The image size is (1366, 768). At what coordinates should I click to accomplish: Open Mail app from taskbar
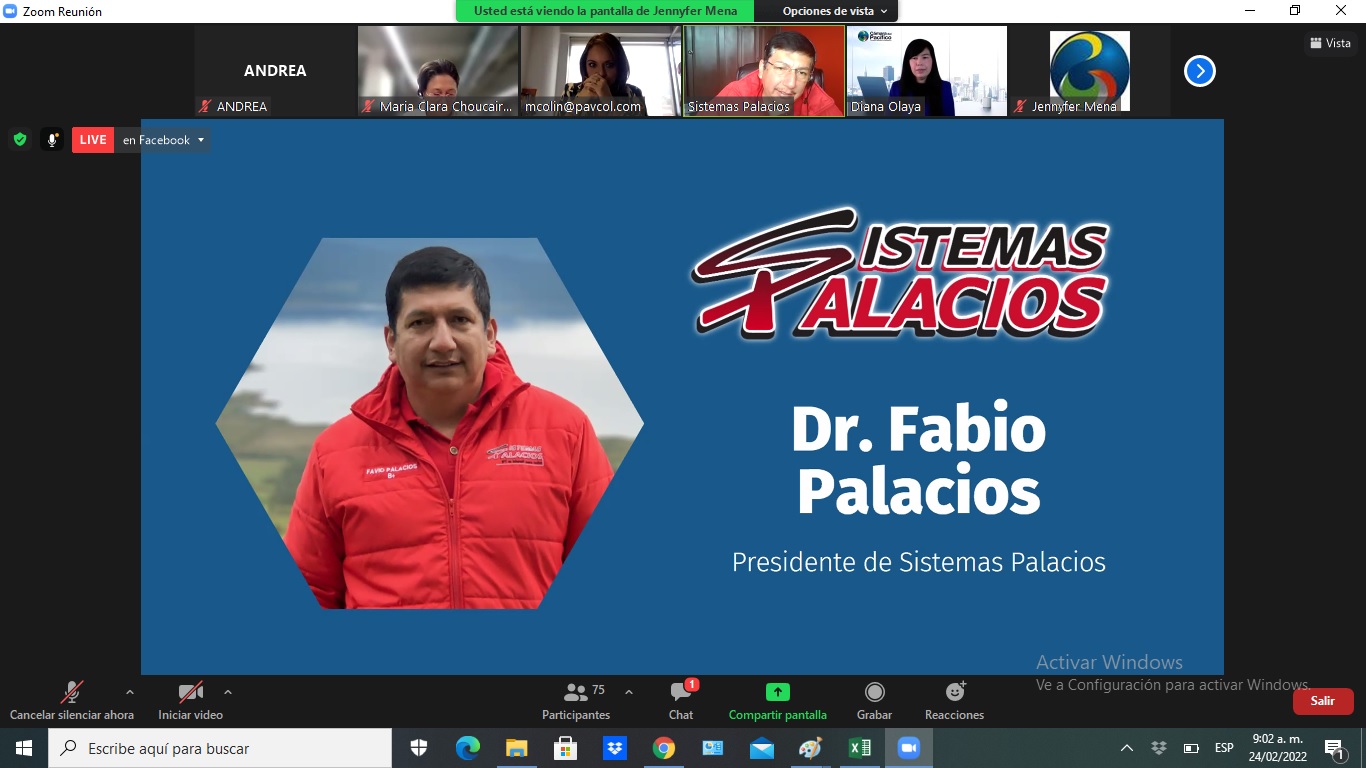click(x=761, y=748)
